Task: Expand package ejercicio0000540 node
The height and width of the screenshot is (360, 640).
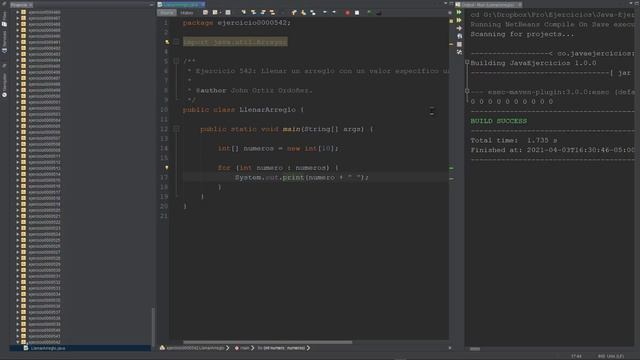Action: (x=18, y=330)
